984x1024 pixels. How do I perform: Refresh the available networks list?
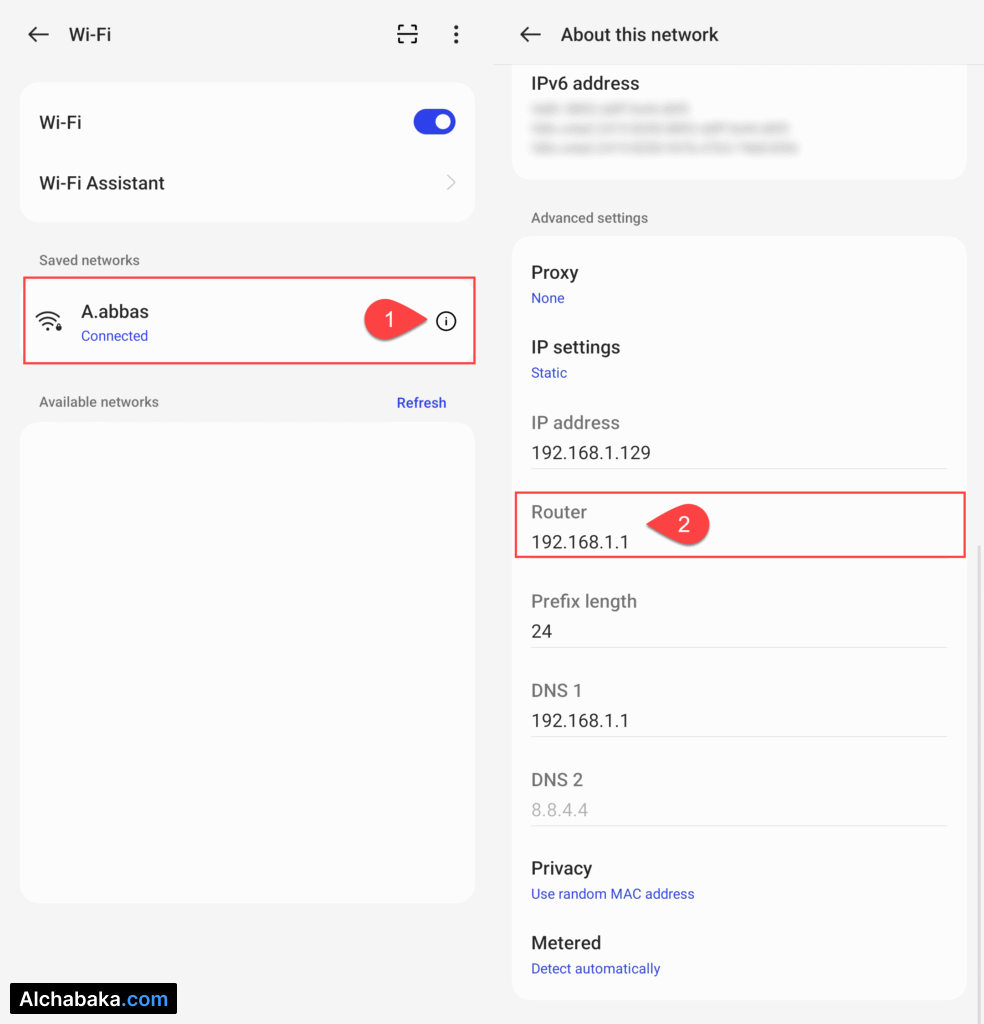tap(421, 403)
